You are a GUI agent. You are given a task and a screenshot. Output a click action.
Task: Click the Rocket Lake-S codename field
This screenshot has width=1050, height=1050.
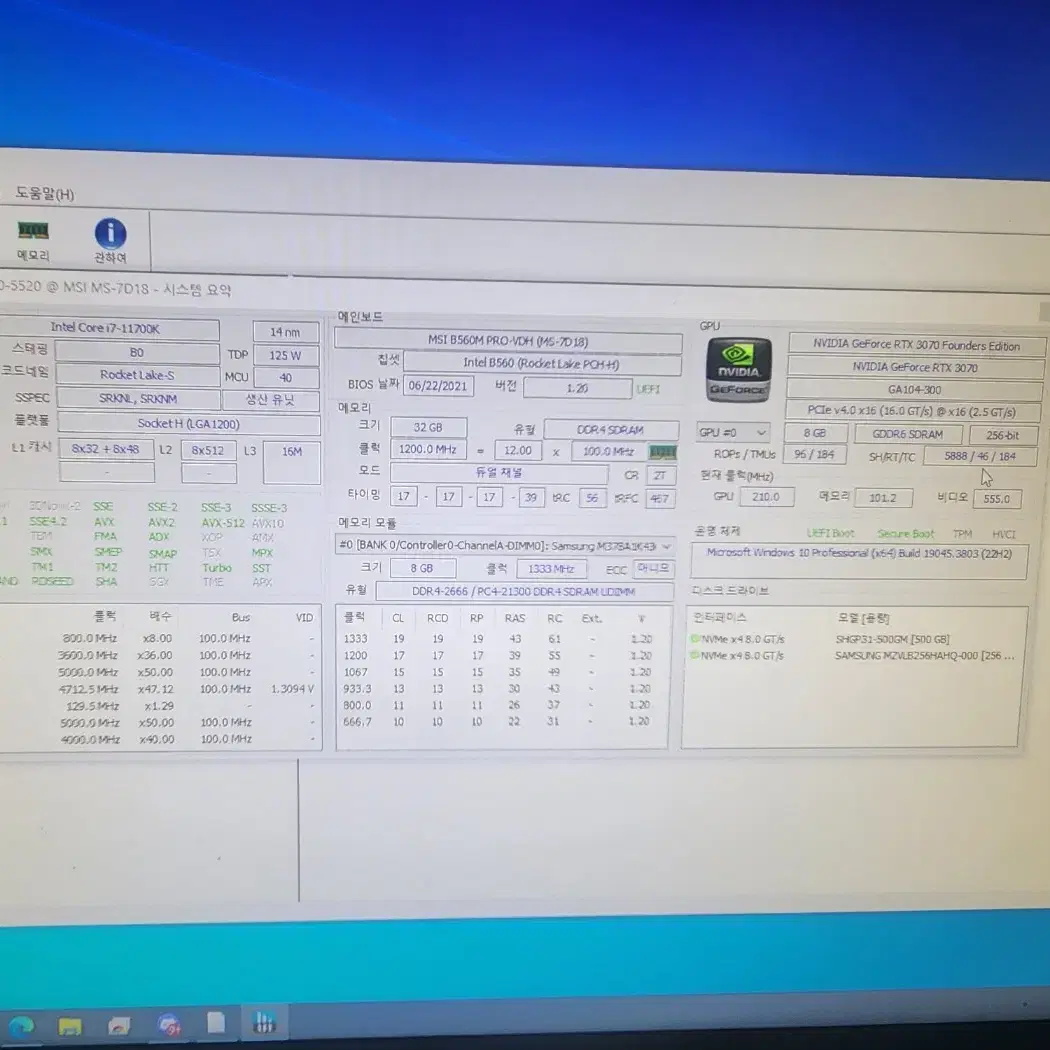pos(137,375)
